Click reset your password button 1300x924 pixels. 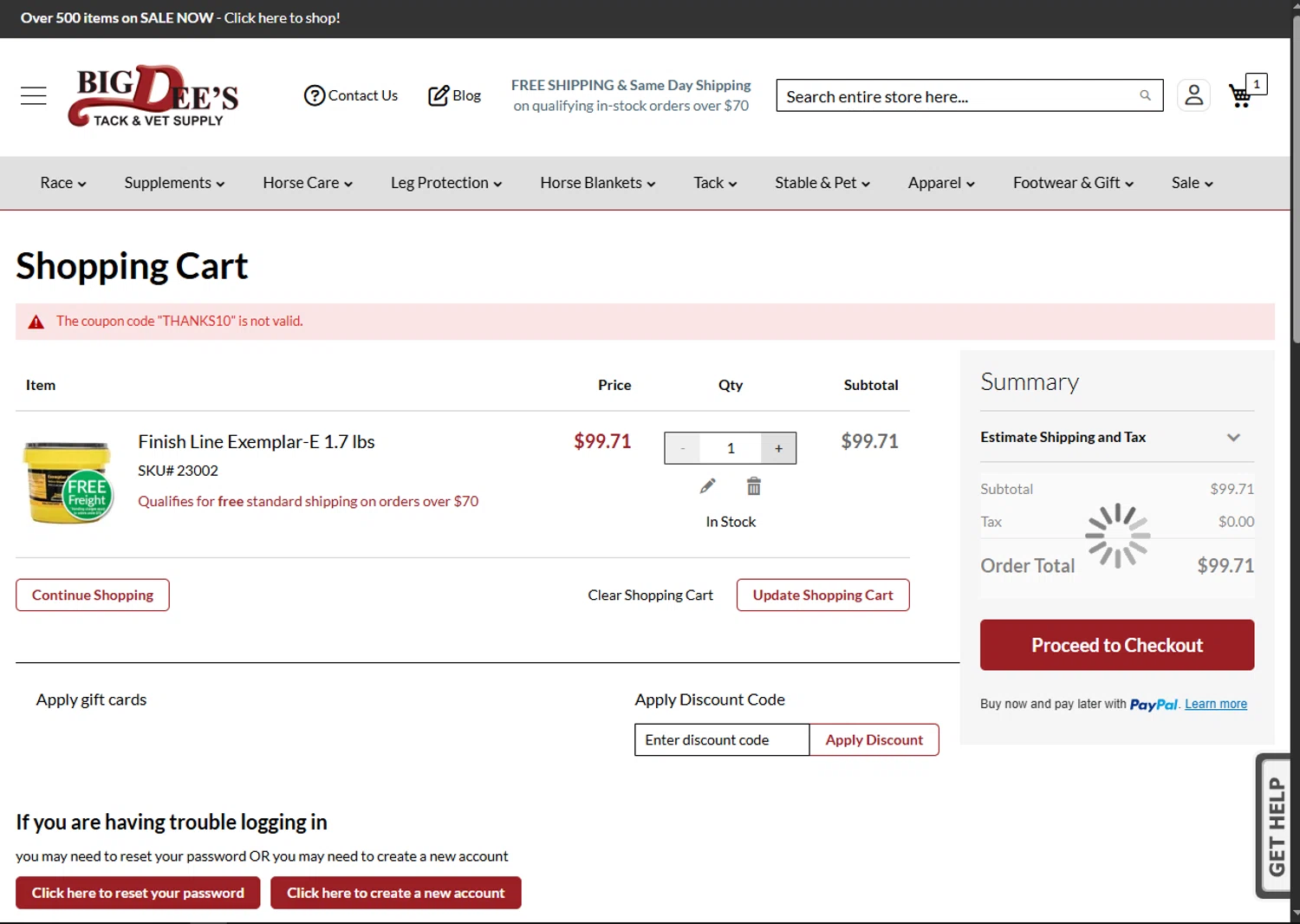pyautogui.click(x=138, y=893)
